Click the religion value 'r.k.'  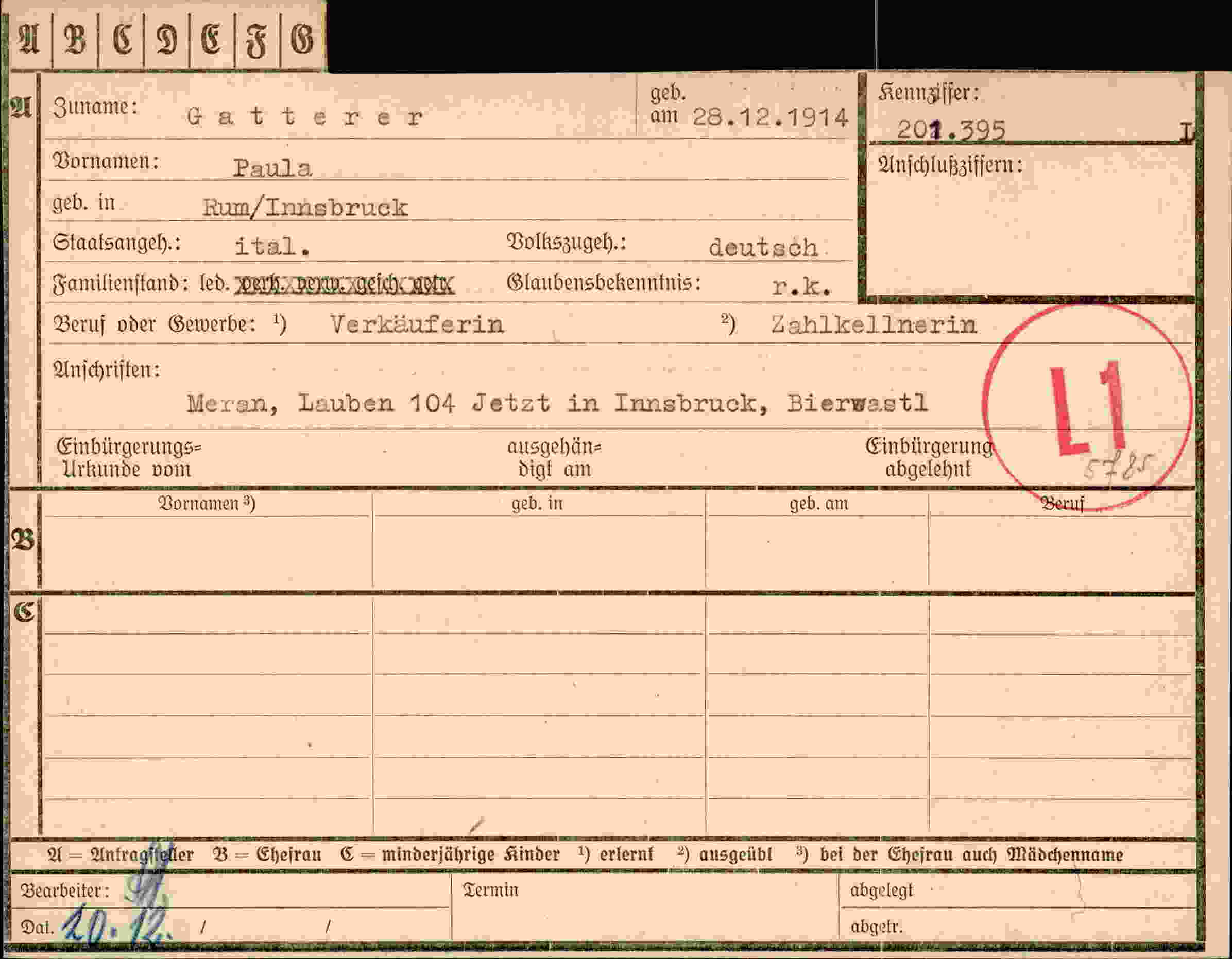pyautogui.click(x=801, y=286)
